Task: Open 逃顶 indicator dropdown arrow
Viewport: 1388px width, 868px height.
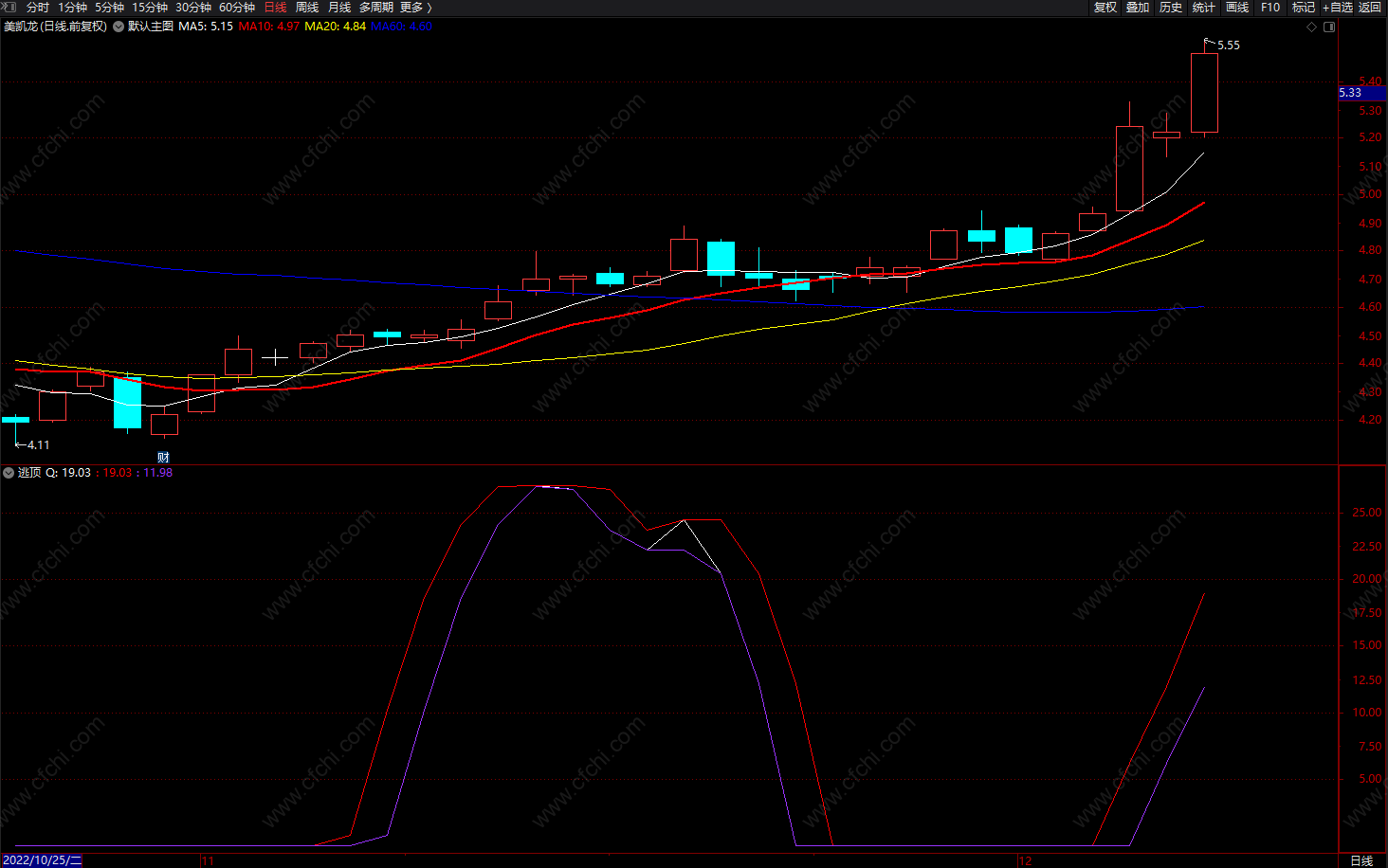Action: 9,473
